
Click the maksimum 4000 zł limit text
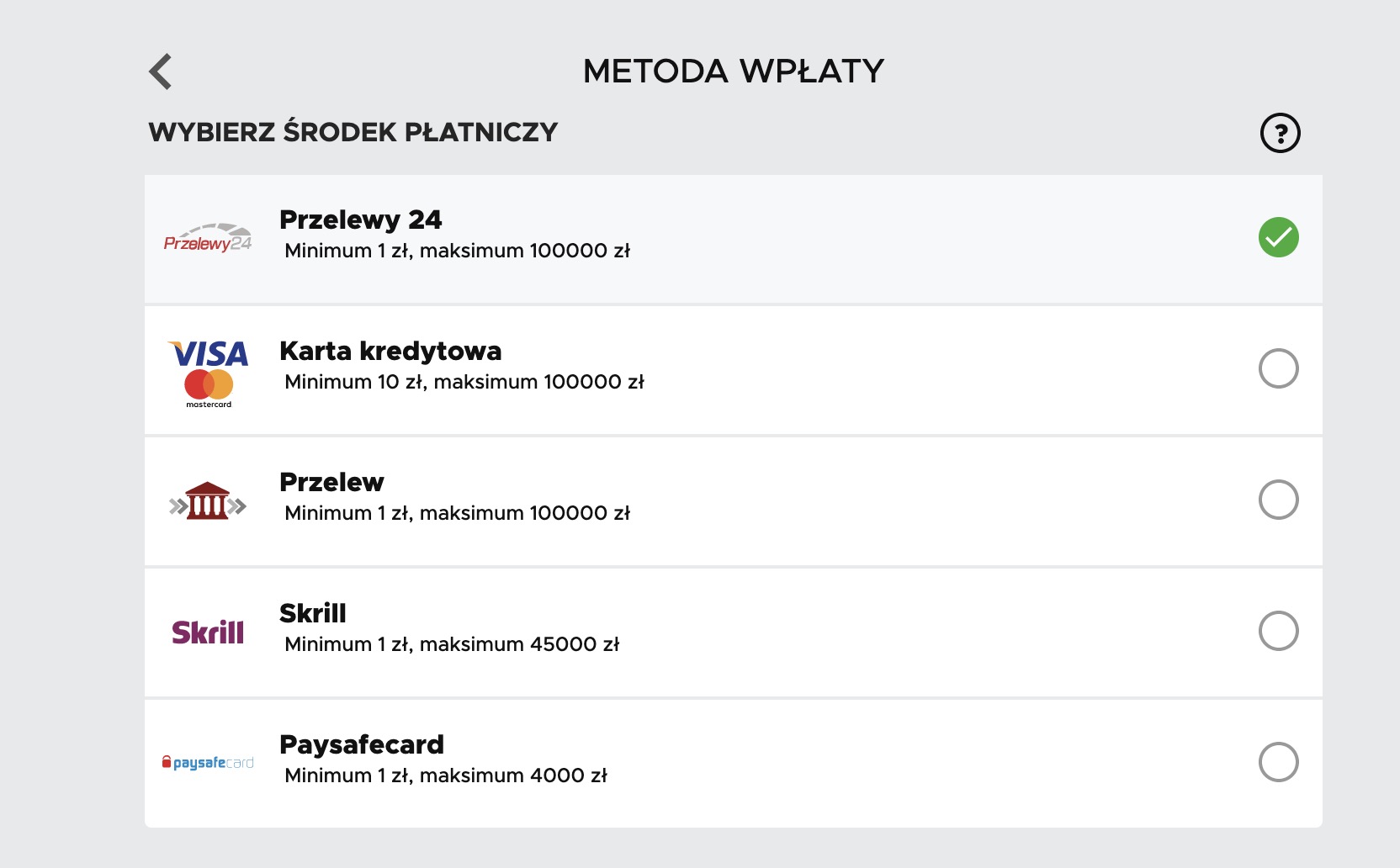[513, 775]
